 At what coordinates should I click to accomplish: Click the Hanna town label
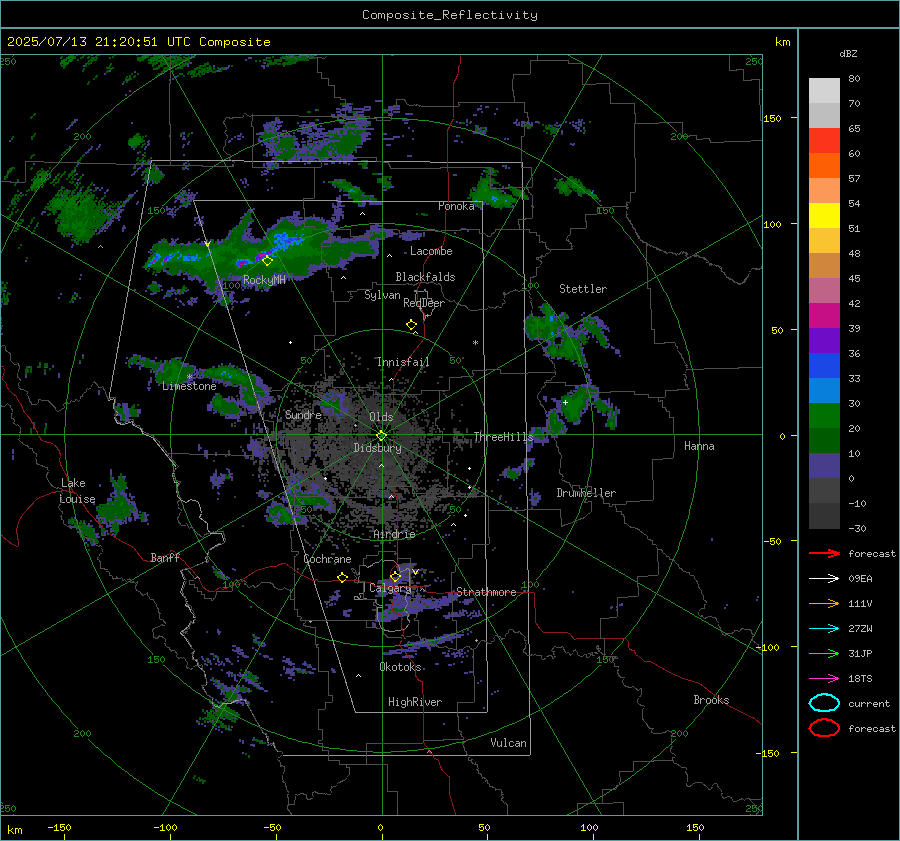point(699,446)
